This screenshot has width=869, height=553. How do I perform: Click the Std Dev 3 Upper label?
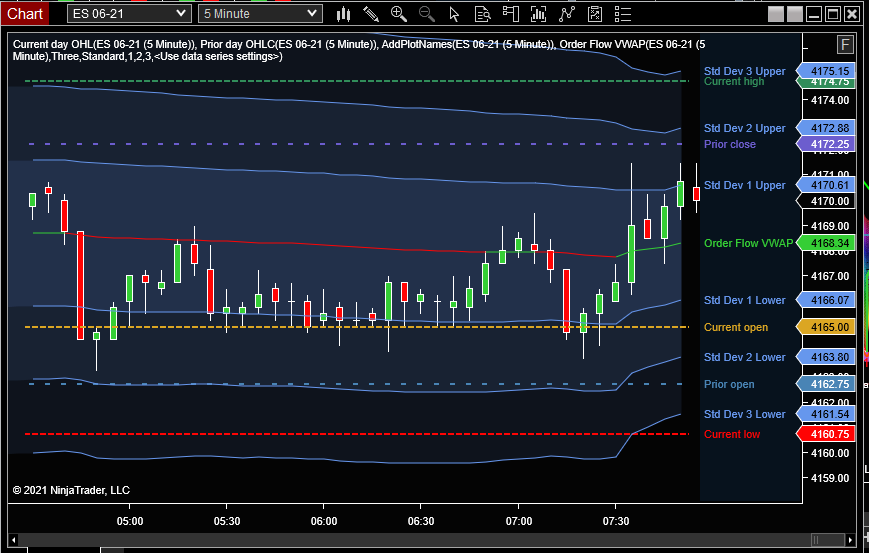(744, 71)
